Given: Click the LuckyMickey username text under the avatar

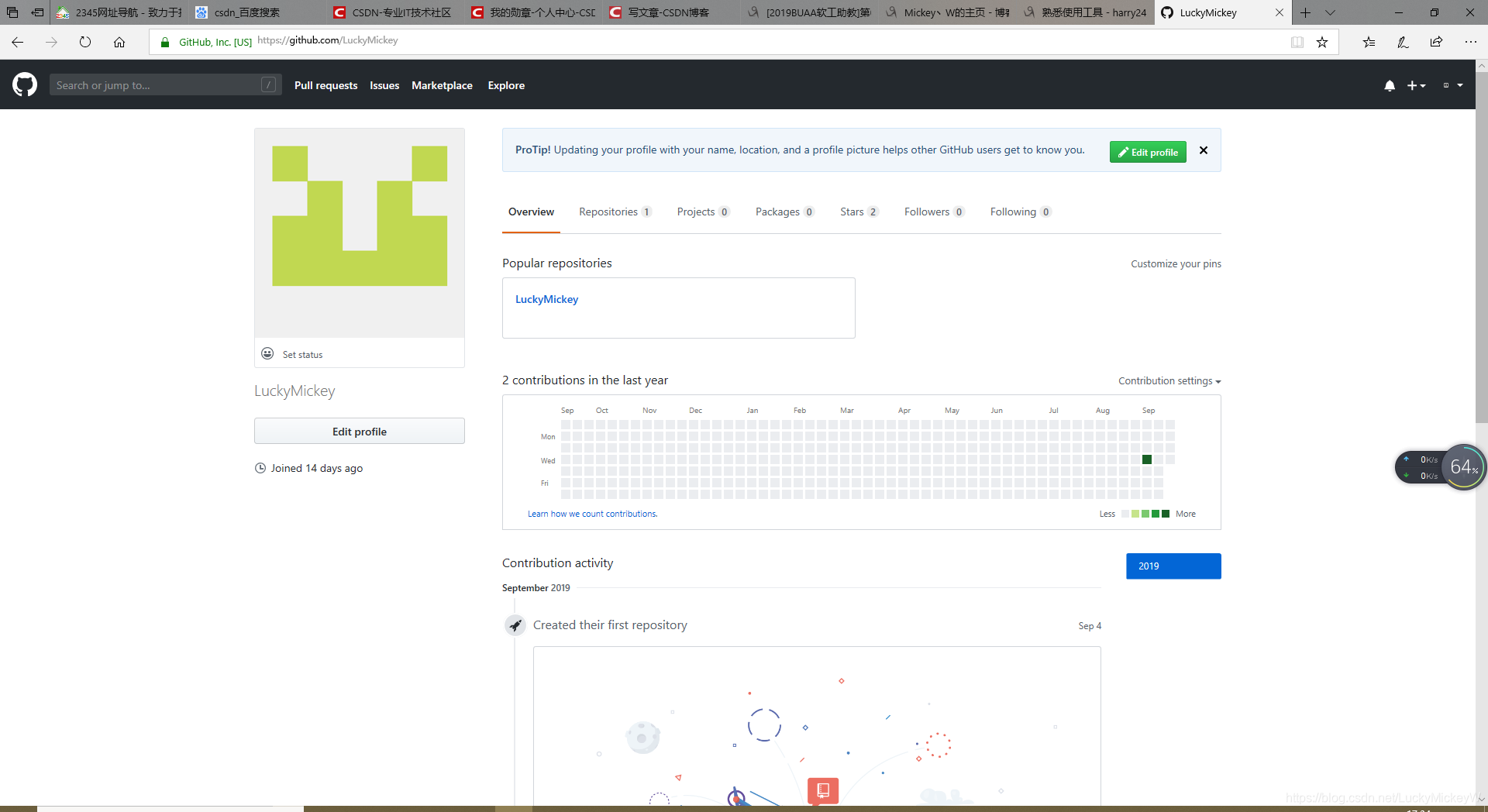Looking at the screenshot, I should (x=294, y=391).
